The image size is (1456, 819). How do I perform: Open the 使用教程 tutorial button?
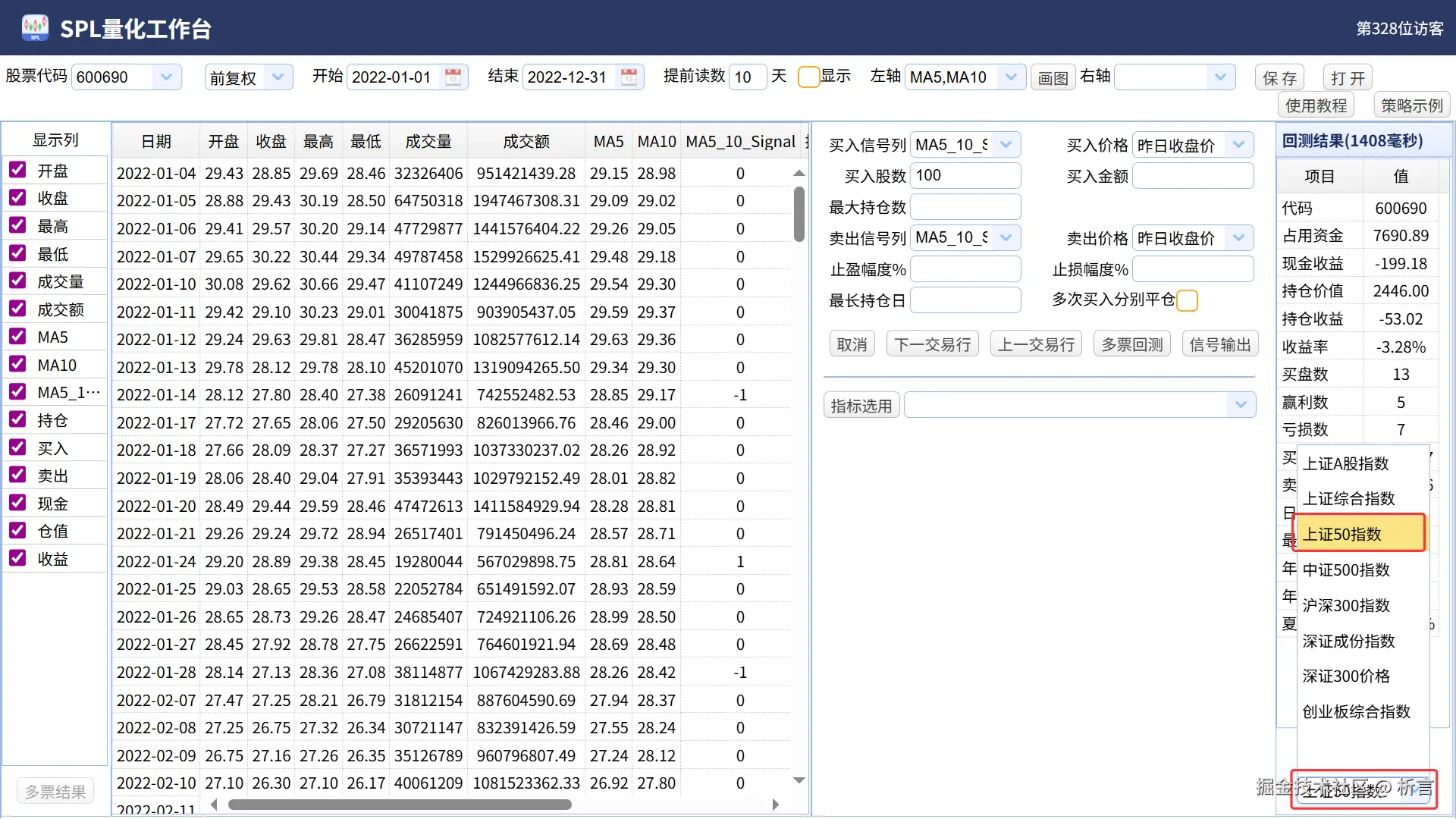coord(1316,105)
